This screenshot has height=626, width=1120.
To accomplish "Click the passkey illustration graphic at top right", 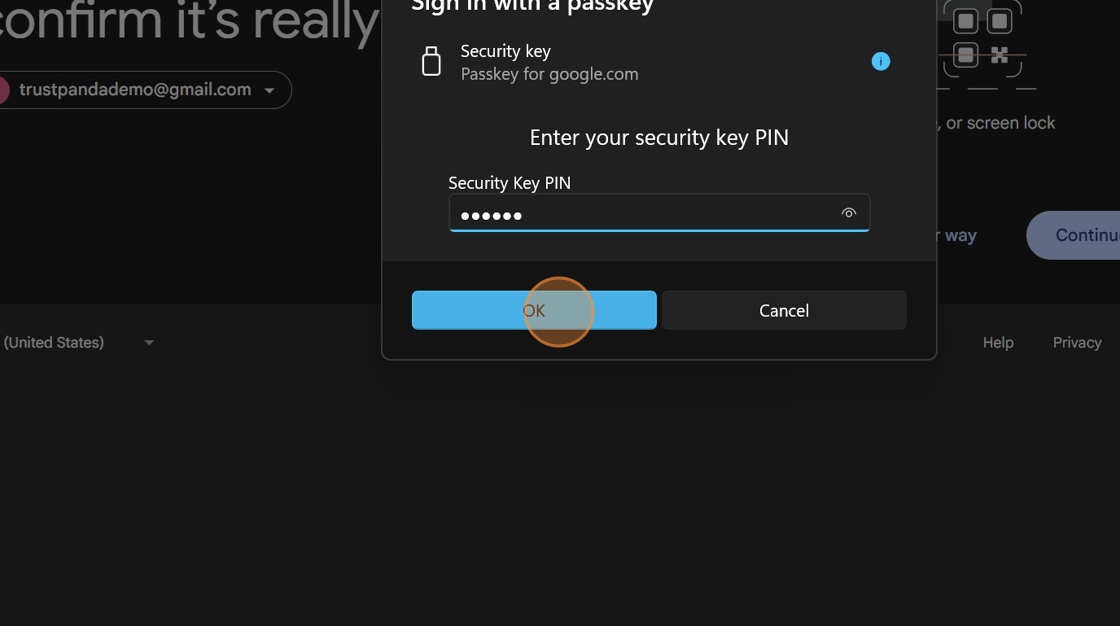I will pos(984,38).
